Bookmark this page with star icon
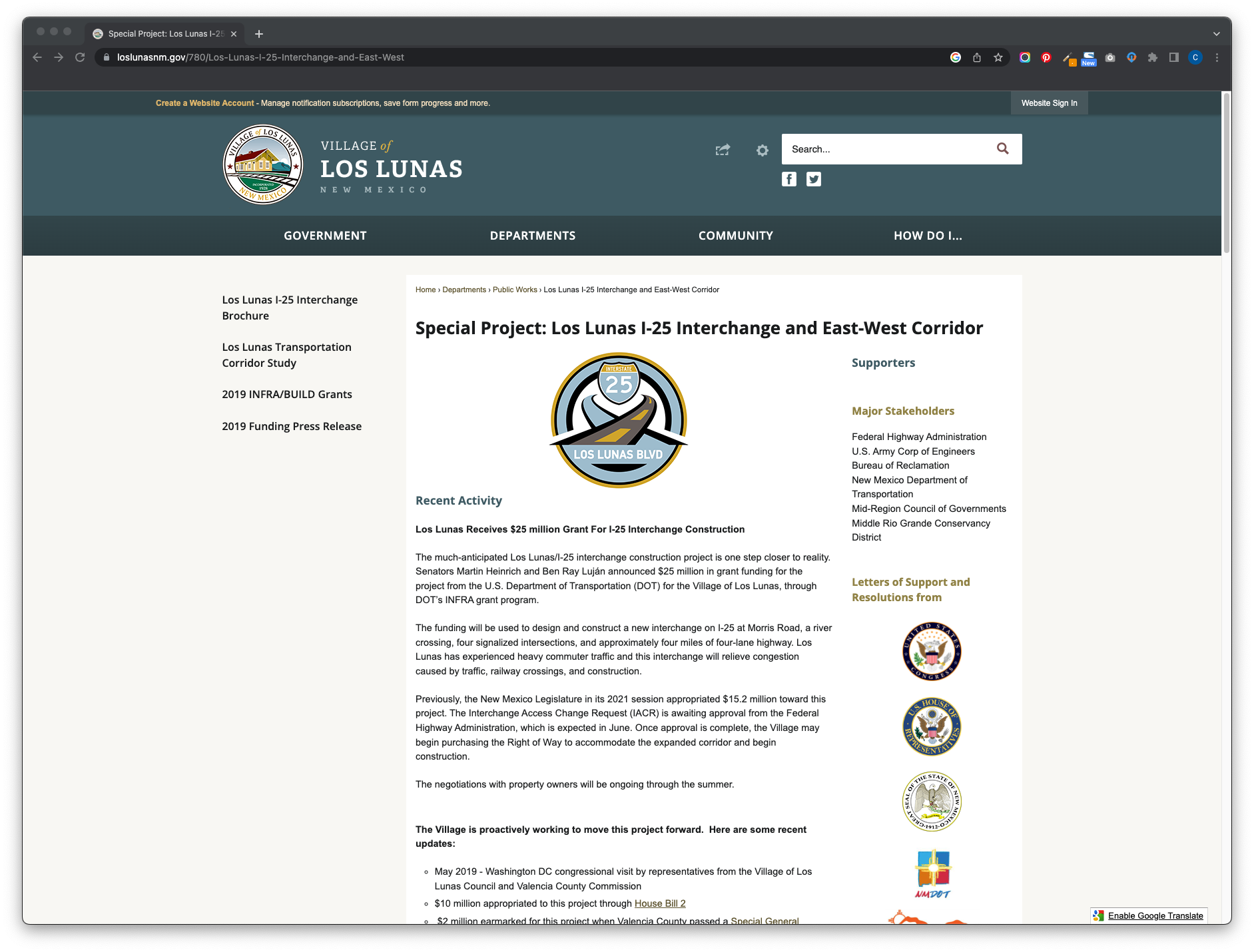This screenshot has width=1254, height=952. coord(998,57)
